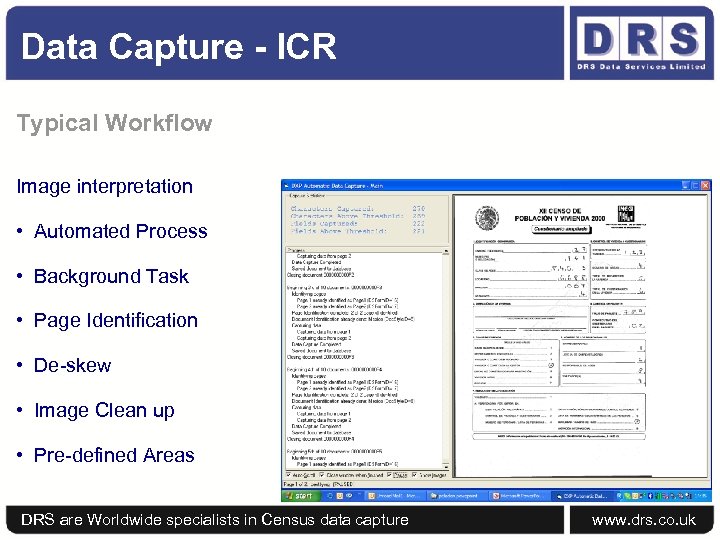Click the Data Capture - ICR slide title
Image resolution: width=720 pixels, height=540 pixels.
tap(179, 46)
